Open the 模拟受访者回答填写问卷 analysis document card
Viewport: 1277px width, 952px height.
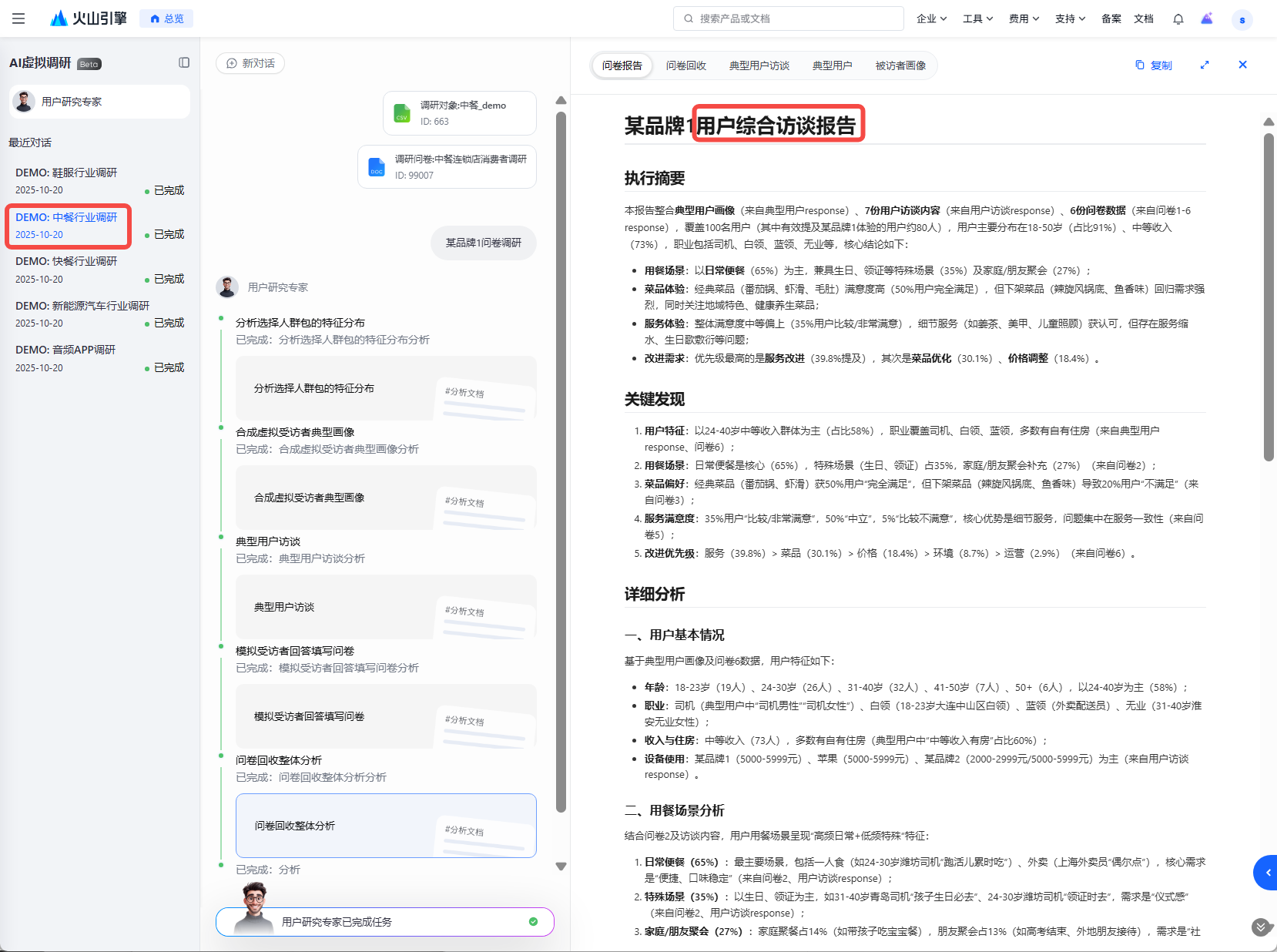coord(386,716)
